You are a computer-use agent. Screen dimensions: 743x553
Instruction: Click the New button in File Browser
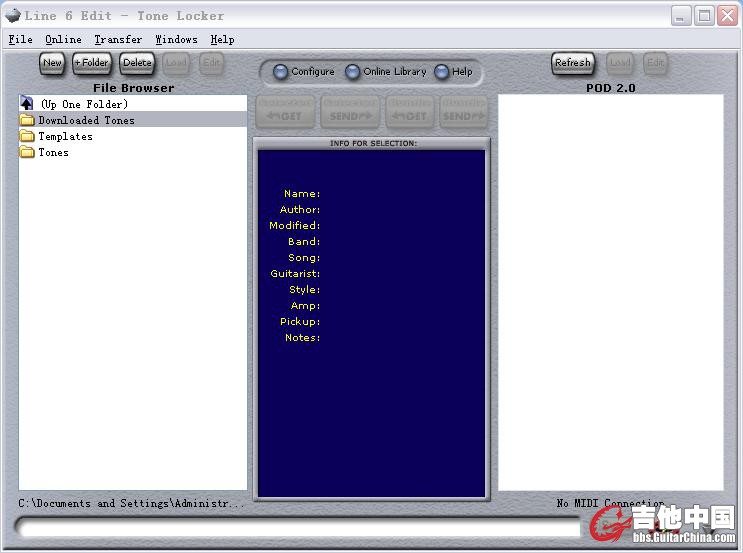tap(52, 63)
